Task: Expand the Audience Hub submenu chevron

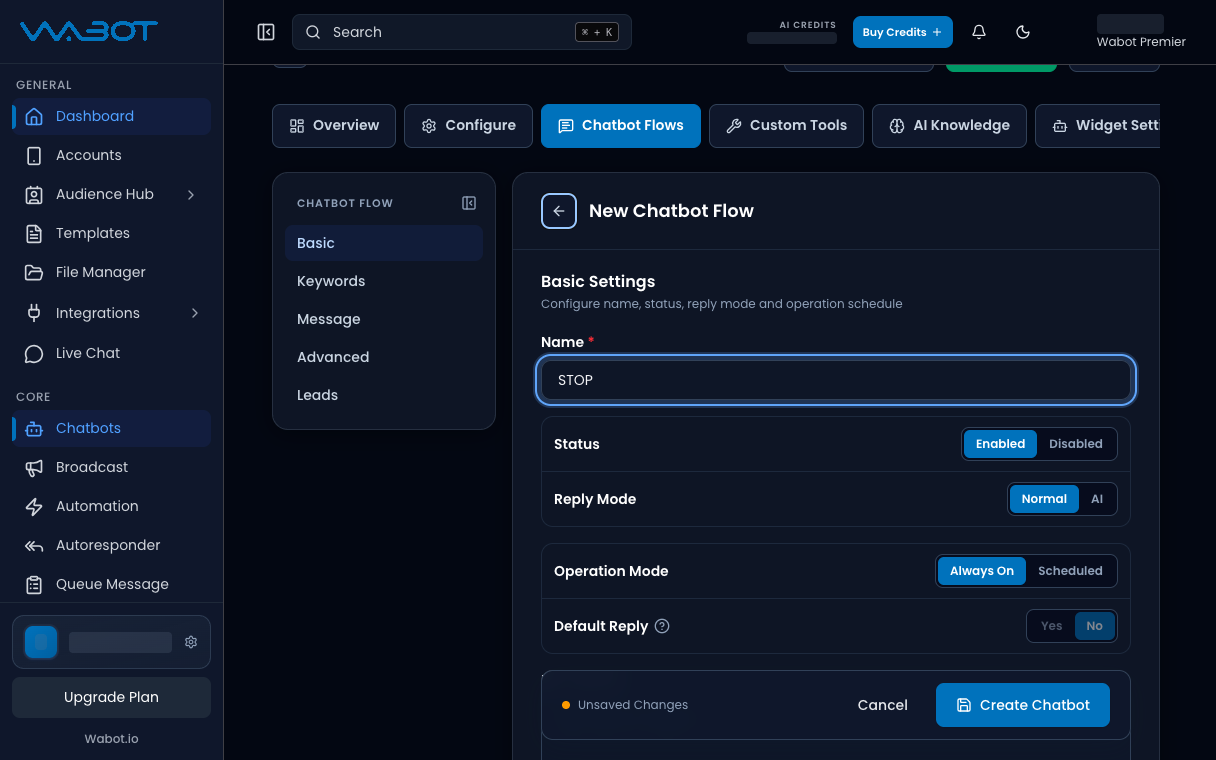Action: click(x=191, y=194)
